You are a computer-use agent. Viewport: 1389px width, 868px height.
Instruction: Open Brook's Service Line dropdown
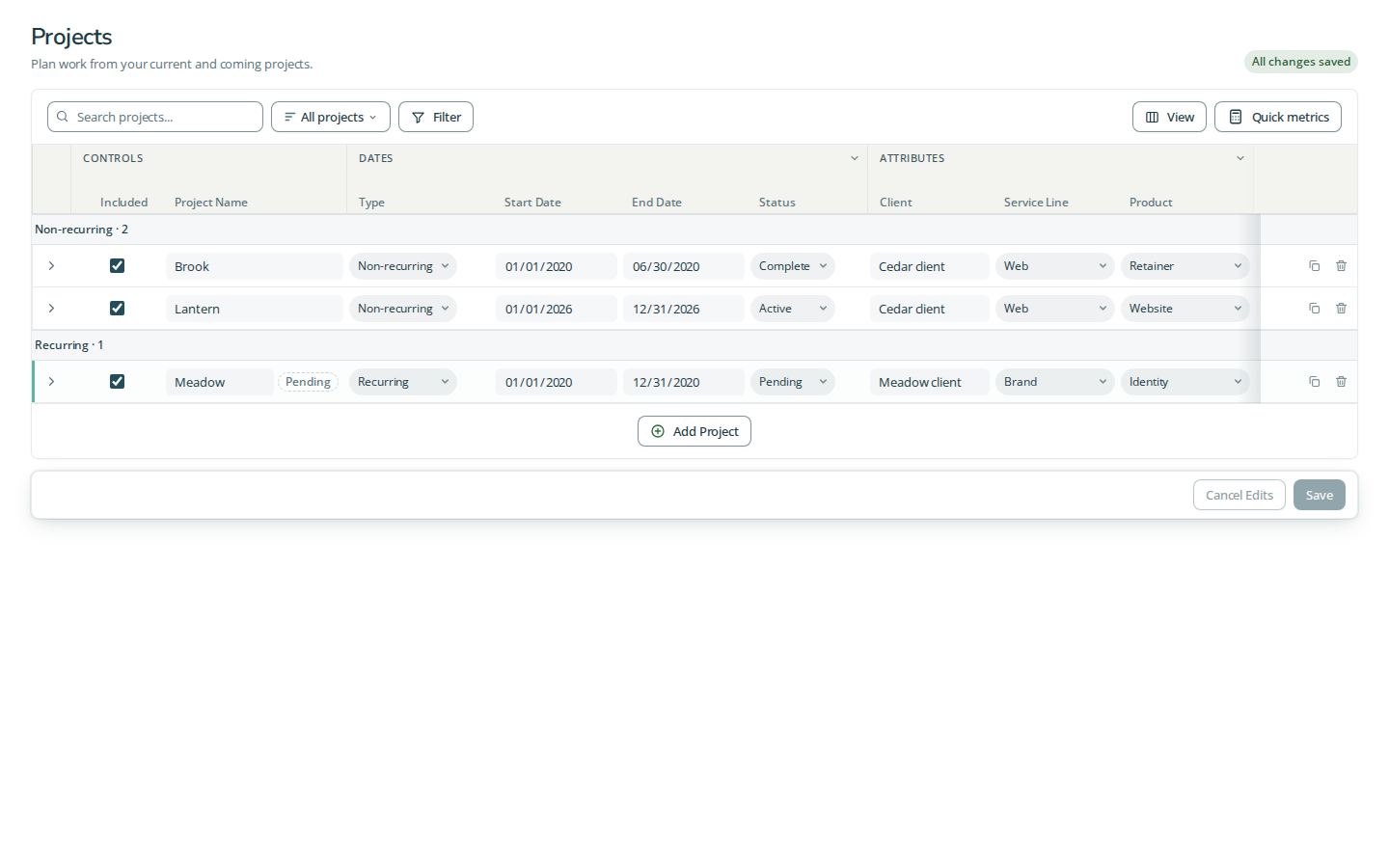[1055, 266]
